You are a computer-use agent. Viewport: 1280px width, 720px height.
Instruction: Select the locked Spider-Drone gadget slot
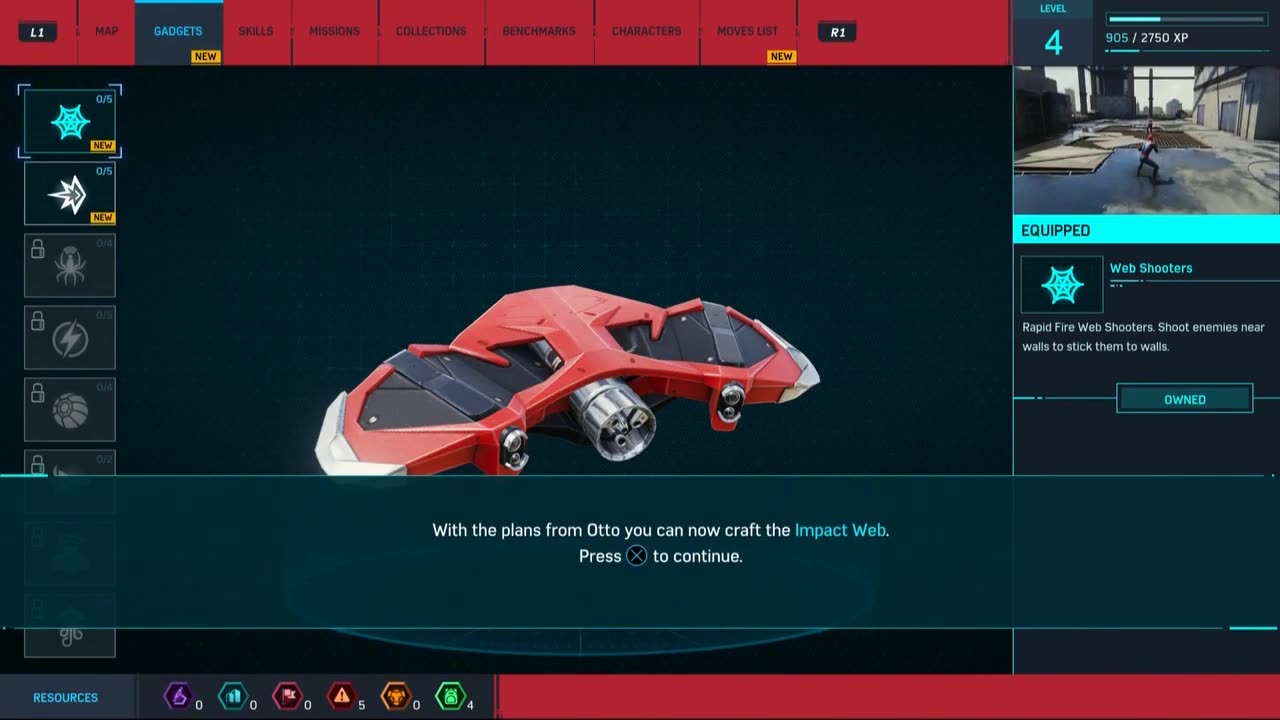click(x=70, y=266)
